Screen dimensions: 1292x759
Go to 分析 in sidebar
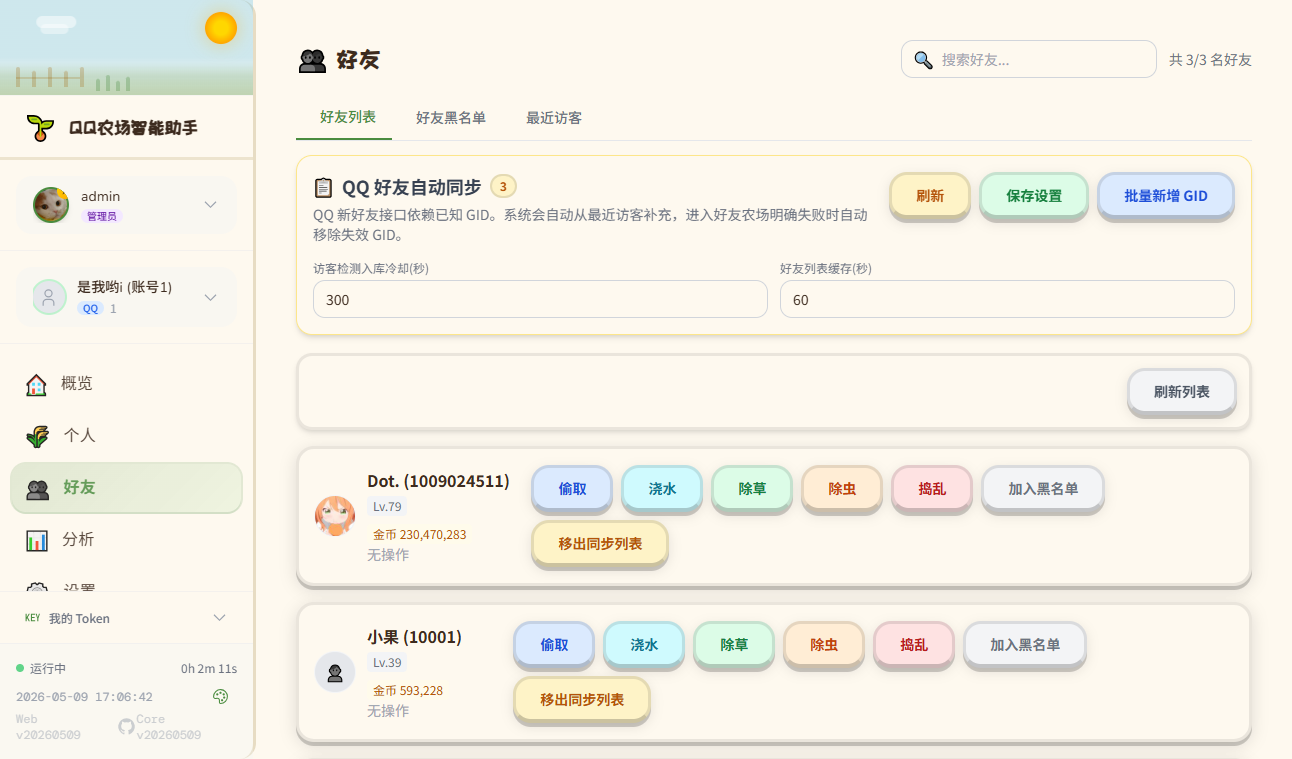coord(127,540)
